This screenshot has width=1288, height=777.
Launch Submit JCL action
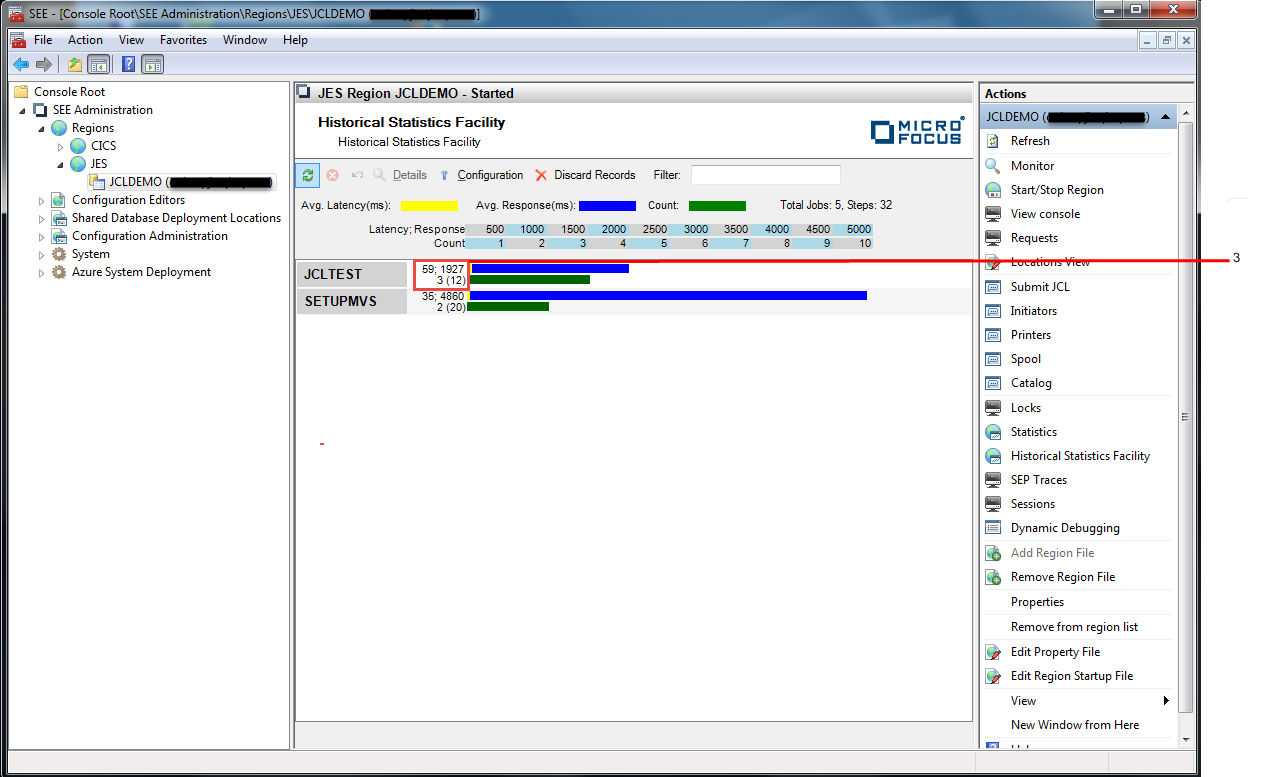pyautogui.click(x=1040, y=287)
